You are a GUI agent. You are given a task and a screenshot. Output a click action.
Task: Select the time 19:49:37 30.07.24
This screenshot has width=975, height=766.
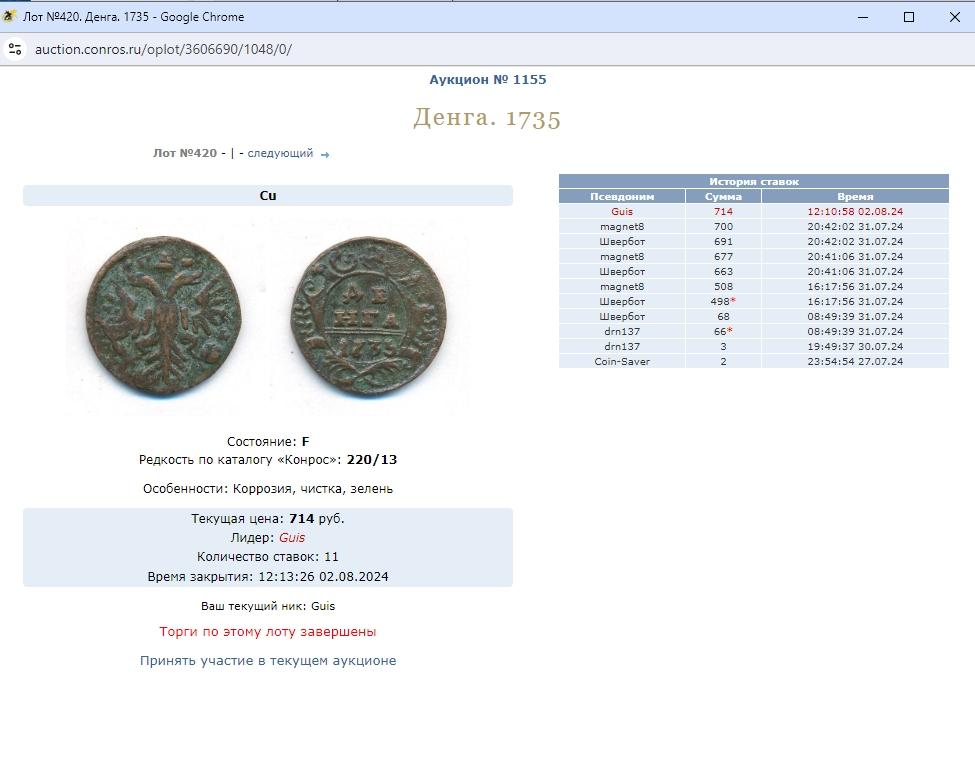[x=855, y=346]
